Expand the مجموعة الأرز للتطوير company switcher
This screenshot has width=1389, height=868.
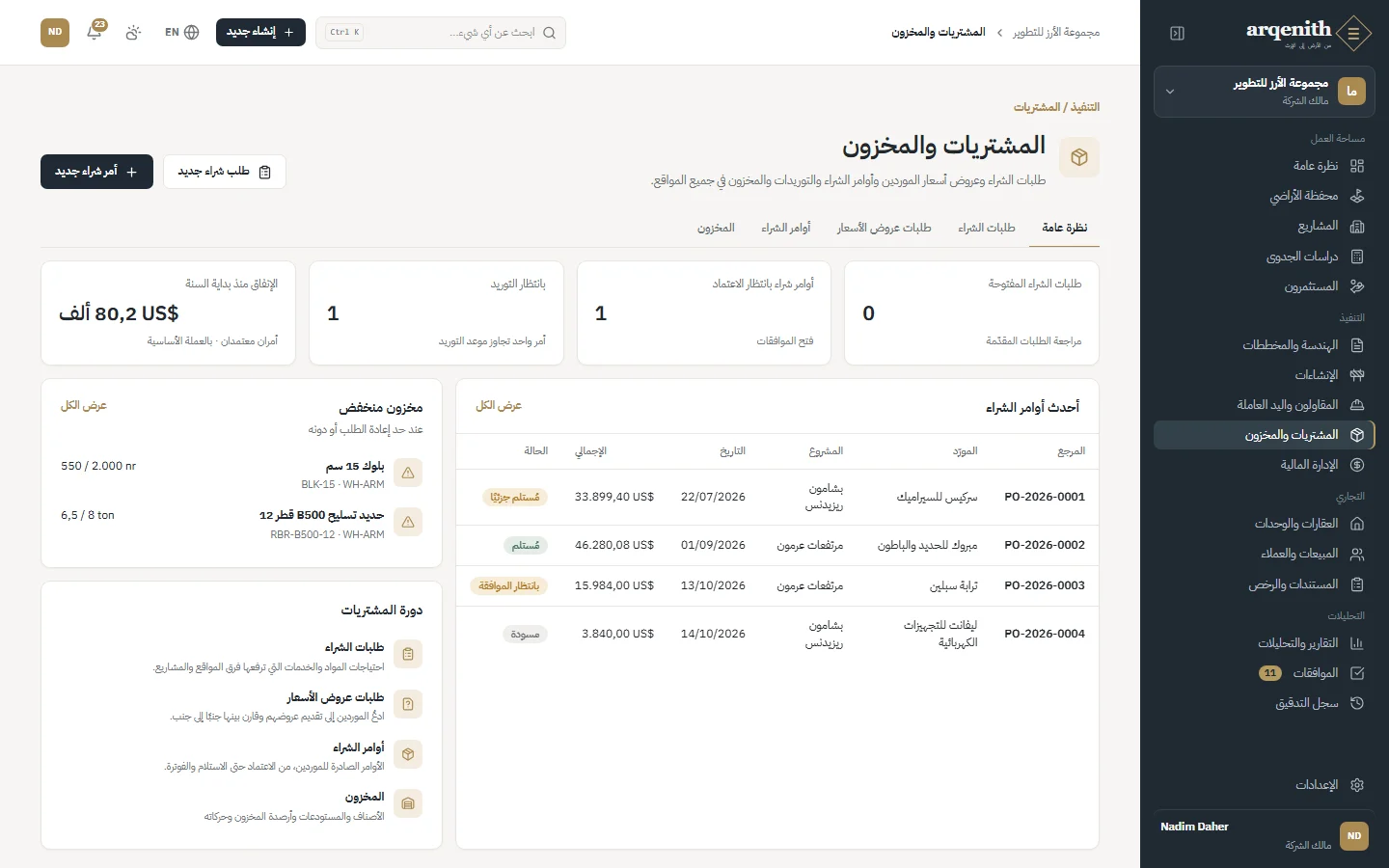pyautogui.click(x=1265, y=92)
